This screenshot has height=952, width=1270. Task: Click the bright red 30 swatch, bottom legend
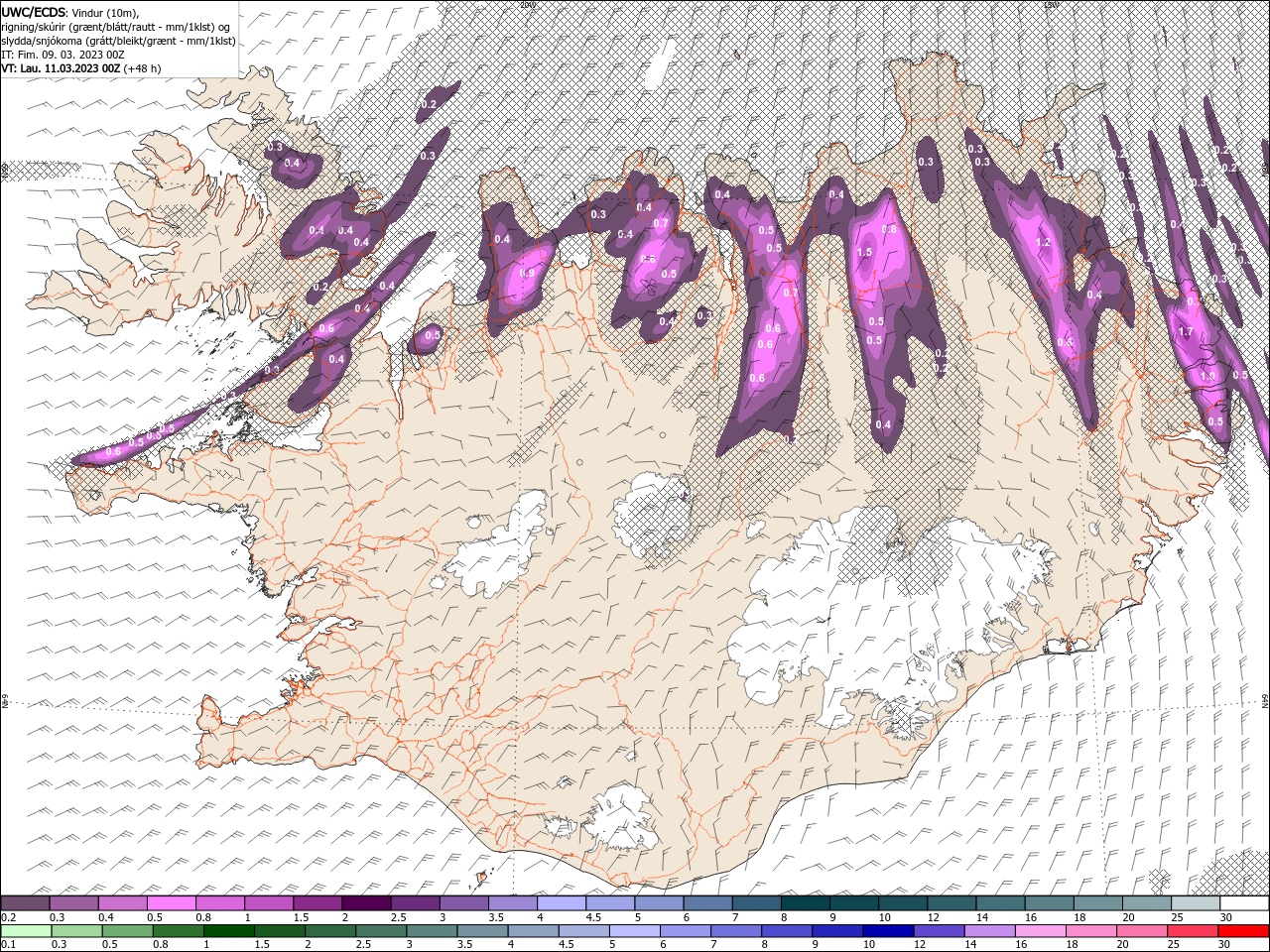[x=1244, y=931]
